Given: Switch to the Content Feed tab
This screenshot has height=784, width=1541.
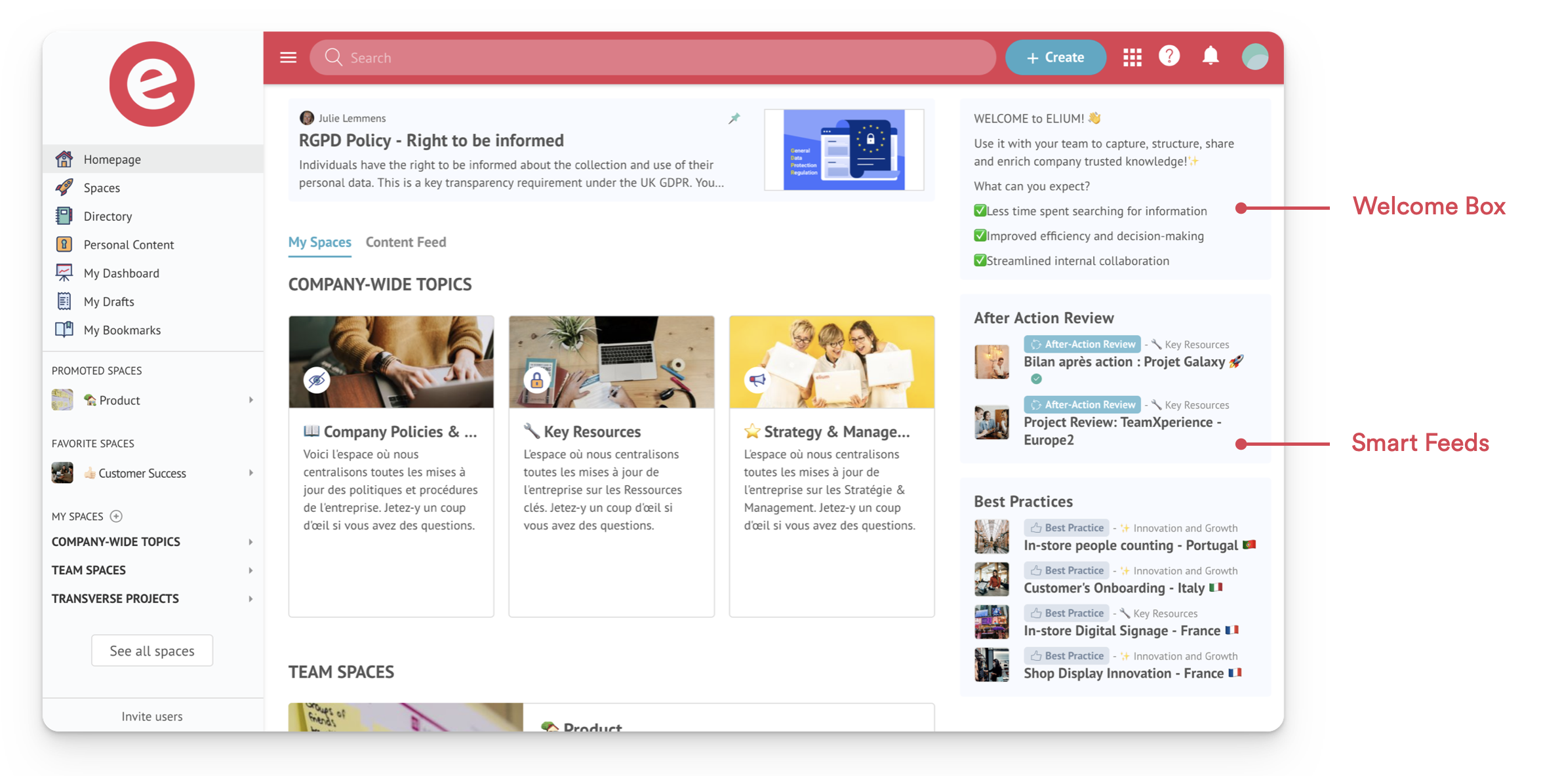Looking at the screenshot, I should point(406,242).
